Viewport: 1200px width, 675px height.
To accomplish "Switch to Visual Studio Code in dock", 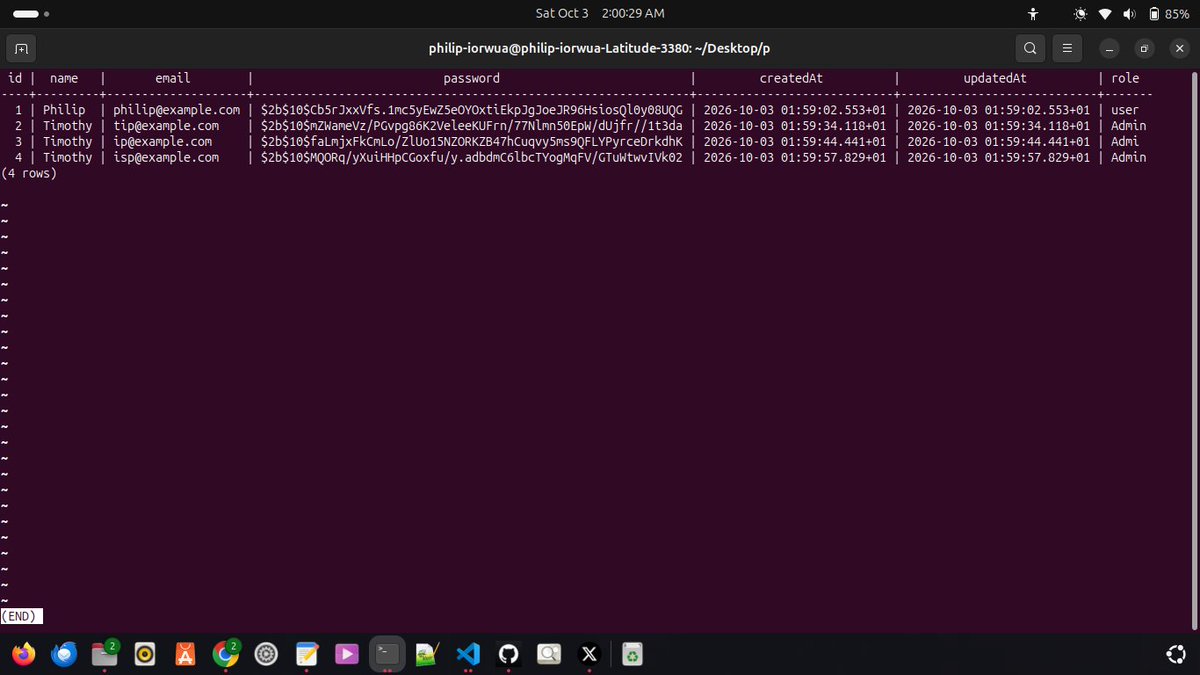I will (x=468, y=654).
